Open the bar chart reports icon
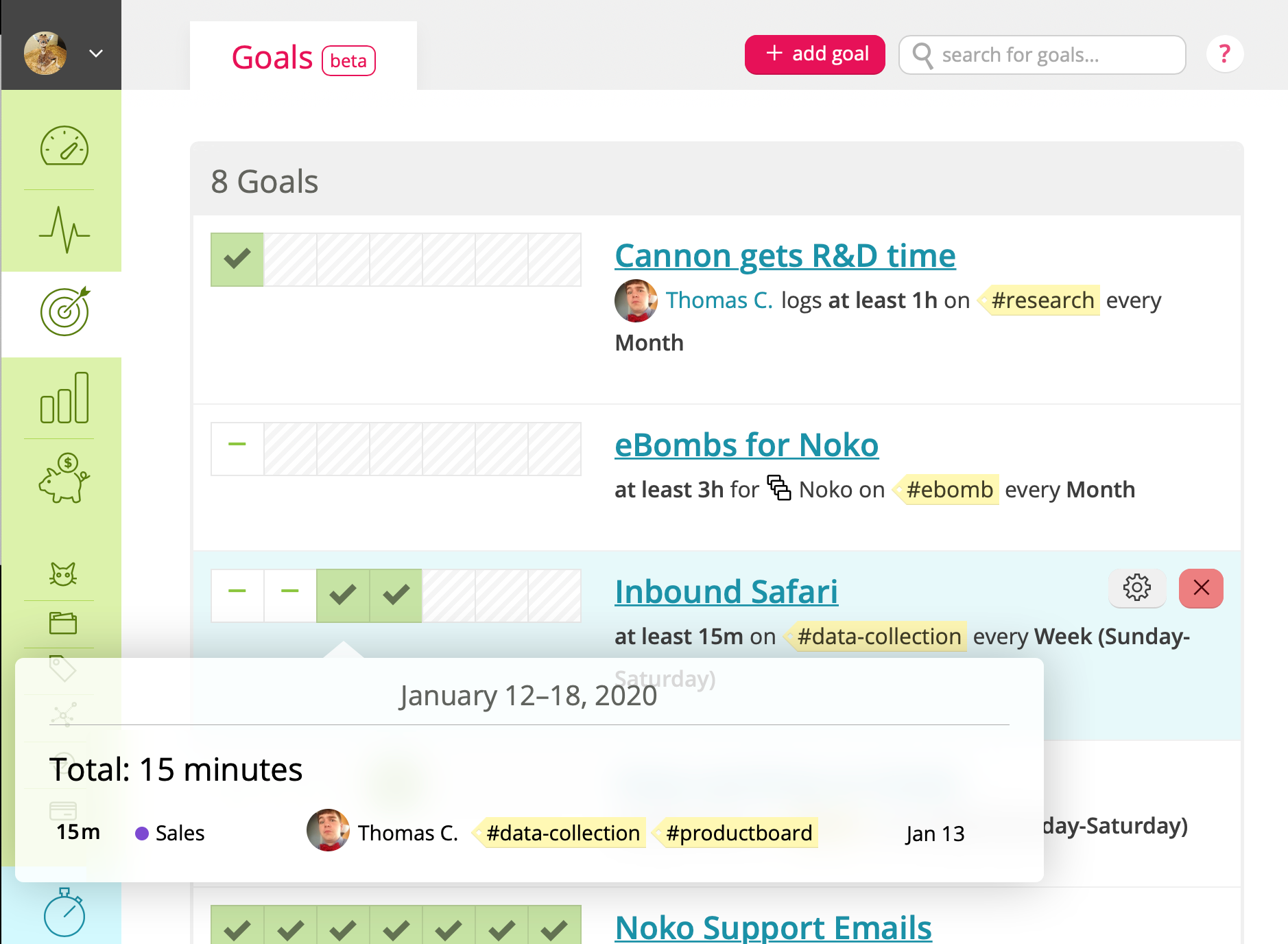Viewport: 1288px width, 944px height. coord(64,398)
